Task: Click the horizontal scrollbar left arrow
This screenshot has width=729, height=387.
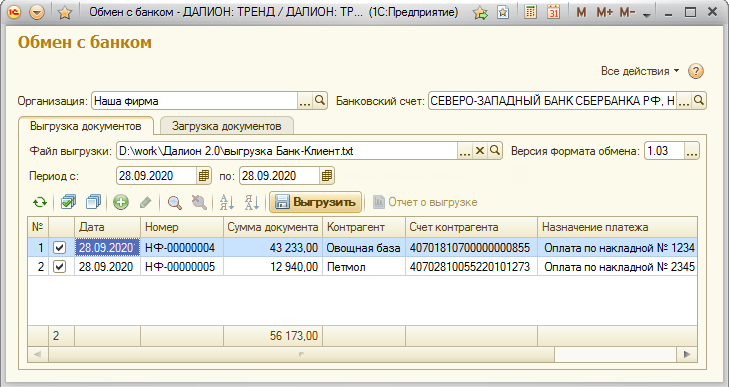Action: tap(38, 354)
